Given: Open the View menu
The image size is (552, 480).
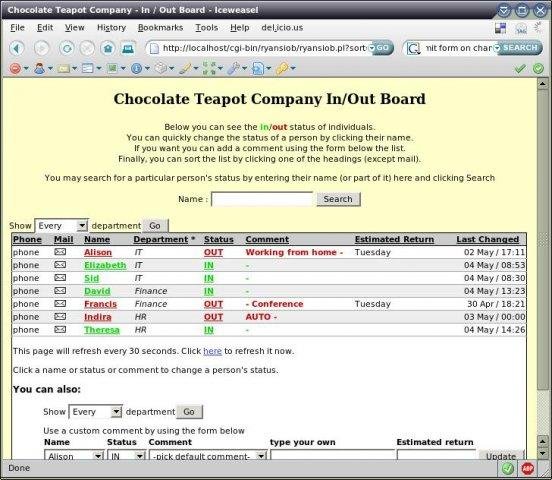Looking at the screenshot, I should pyautogui.click(x=75, y=27).
